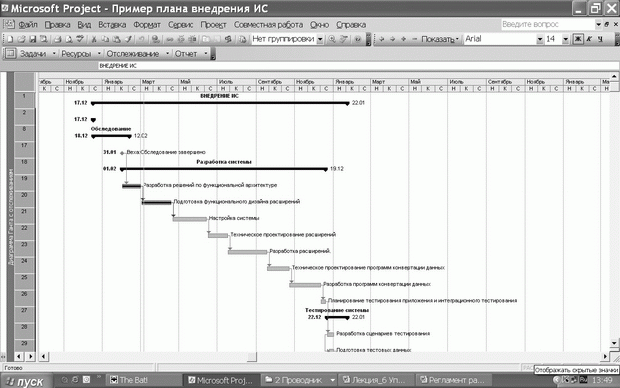The width and height of the screenshot is (620, 388).
Task: Cut selection with the scissors icon
Action: 94,39
